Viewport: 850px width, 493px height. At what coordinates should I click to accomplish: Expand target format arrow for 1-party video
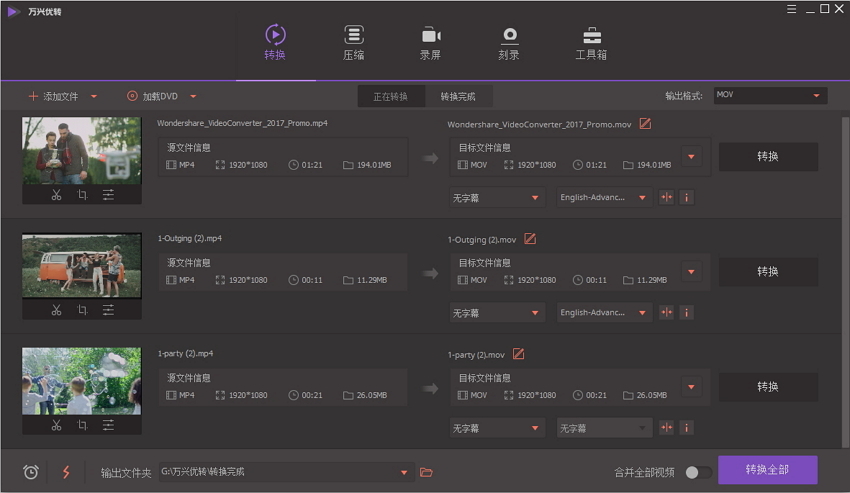(691, 387)
